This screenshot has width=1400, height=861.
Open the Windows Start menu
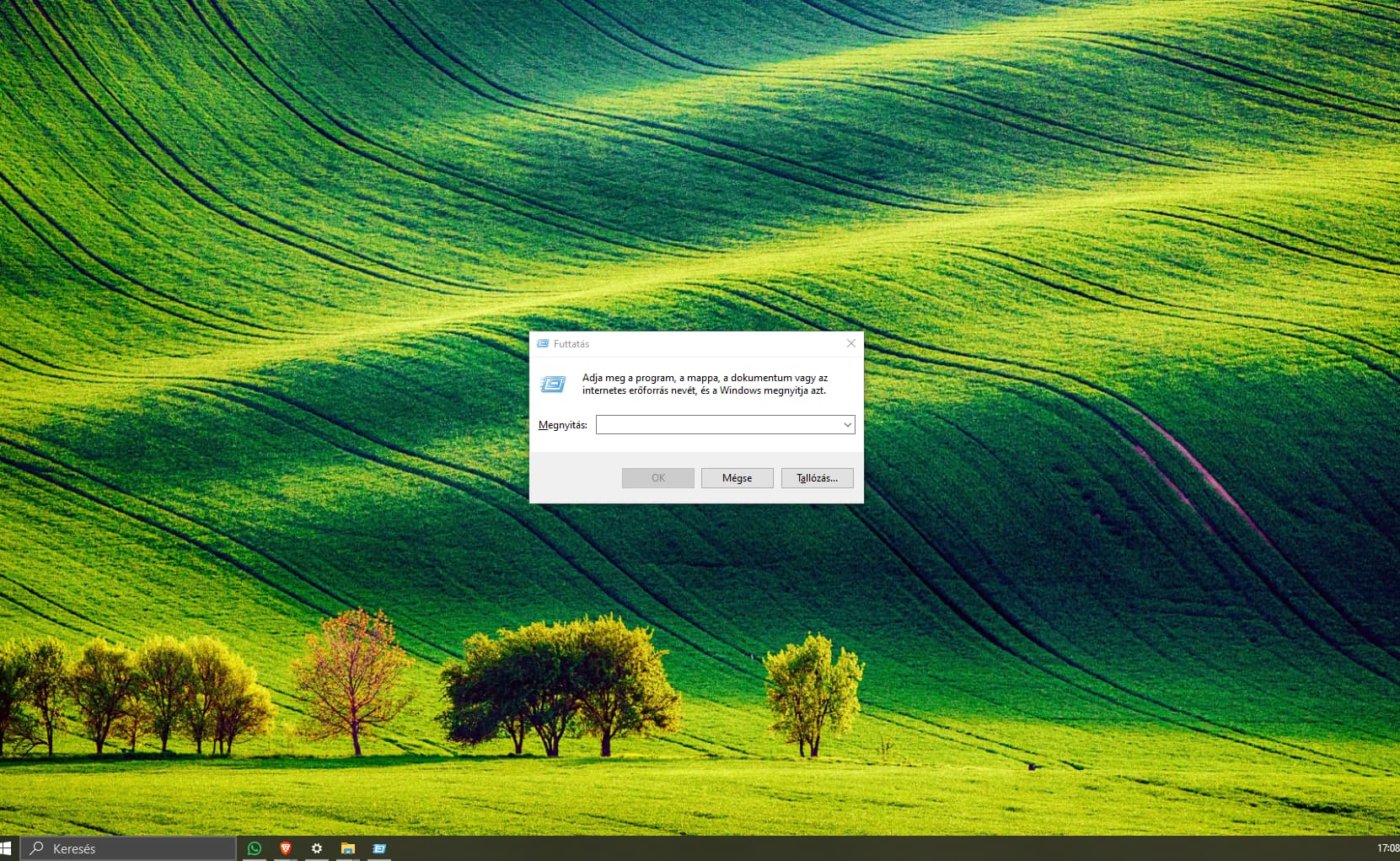tap(7, 848)
